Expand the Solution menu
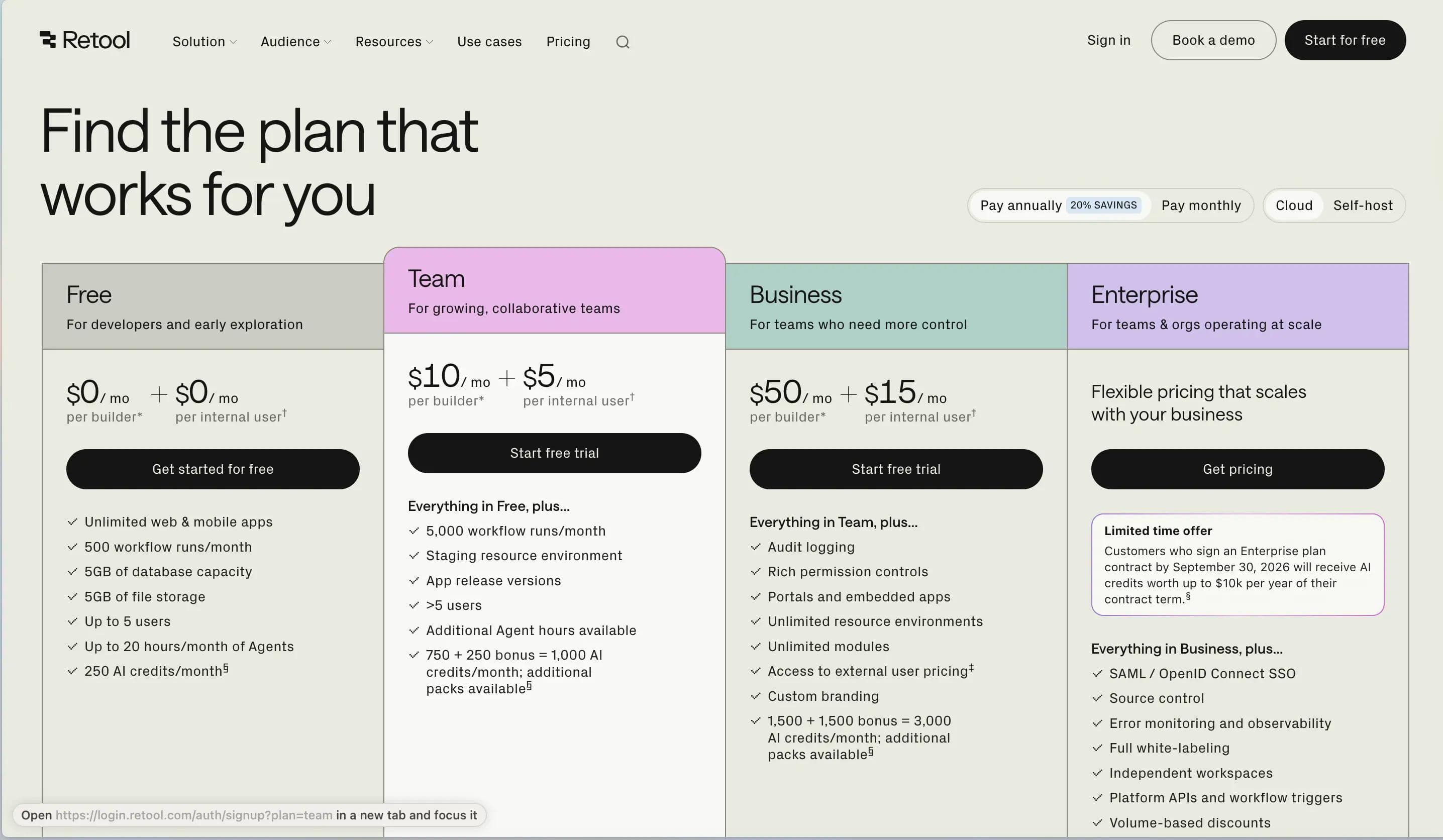The image size is (1443, 840). click(x=204, y=42)
